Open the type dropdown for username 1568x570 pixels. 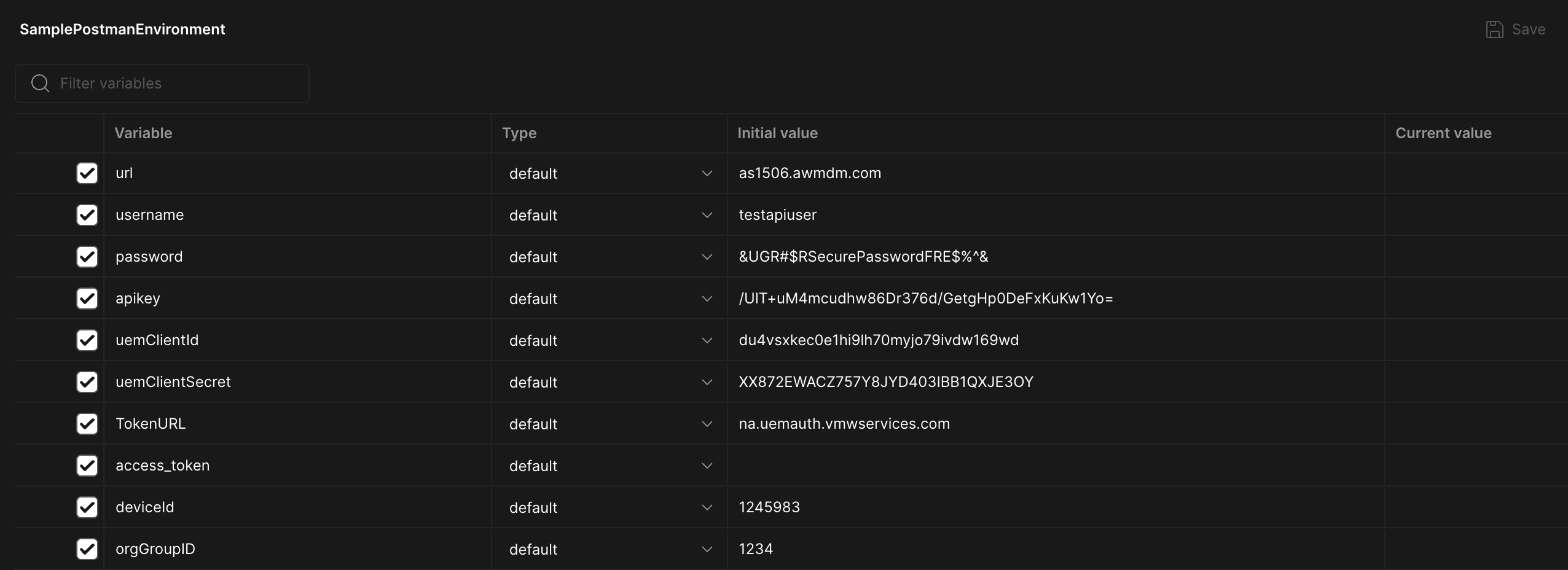[x=610, y=216]
